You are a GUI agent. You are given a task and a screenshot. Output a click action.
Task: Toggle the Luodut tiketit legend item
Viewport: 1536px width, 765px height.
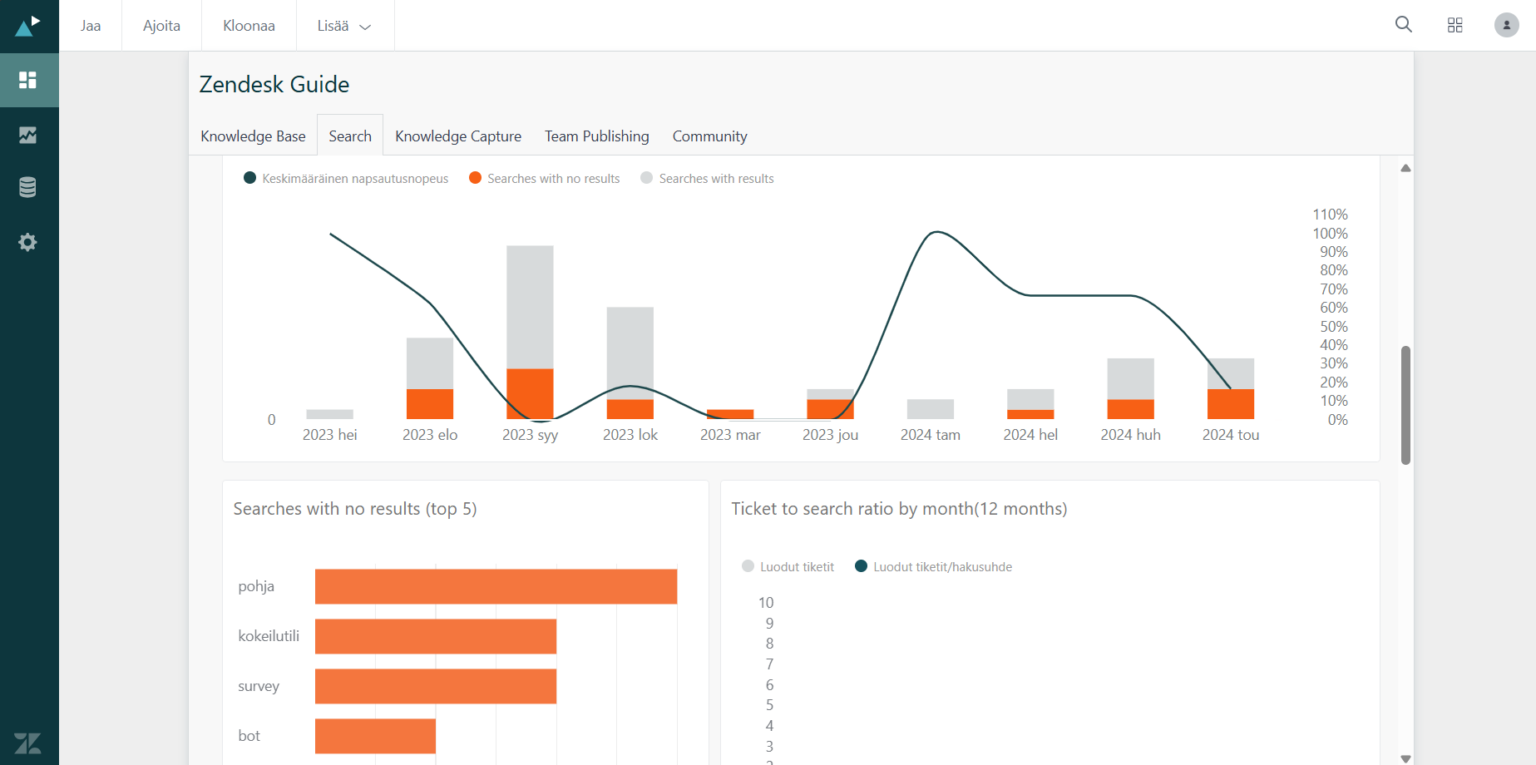[x=788, y=566]
